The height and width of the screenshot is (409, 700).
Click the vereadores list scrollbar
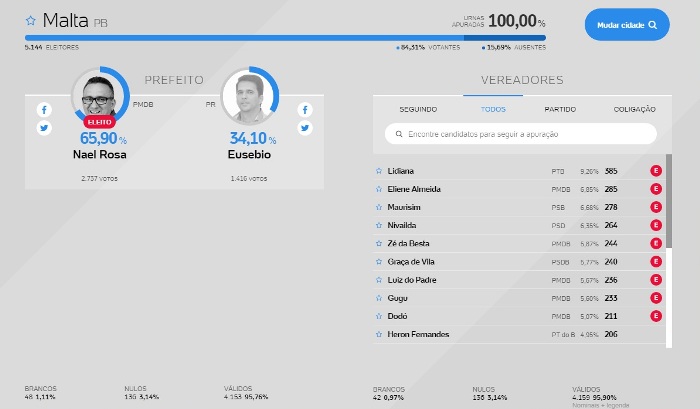(669, 200)
